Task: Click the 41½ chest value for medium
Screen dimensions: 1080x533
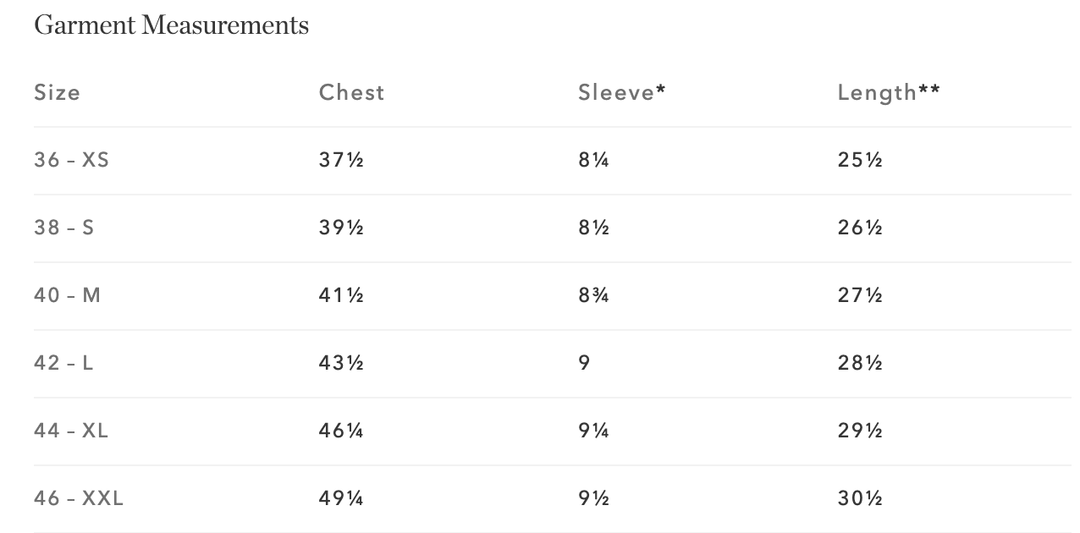Action: (x=341, y=296)
